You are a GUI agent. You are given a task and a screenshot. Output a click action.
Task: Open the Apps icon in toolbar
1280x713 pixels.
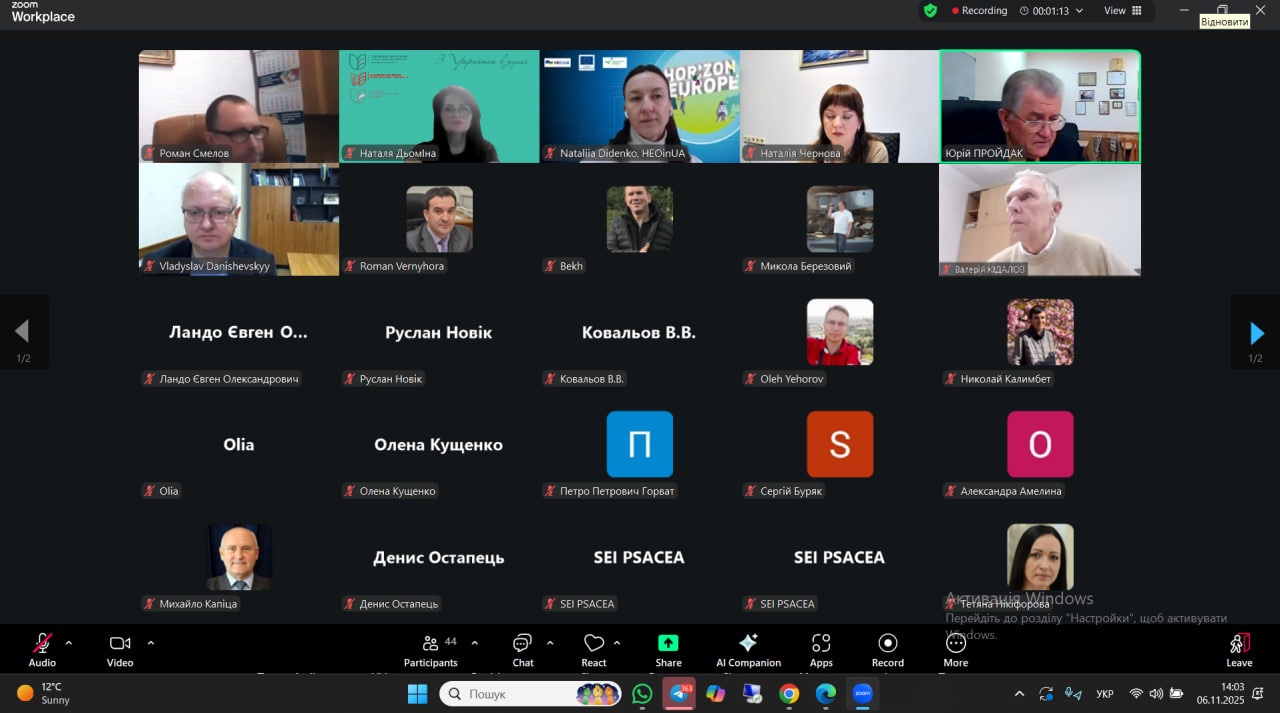(x=821, y=643)
